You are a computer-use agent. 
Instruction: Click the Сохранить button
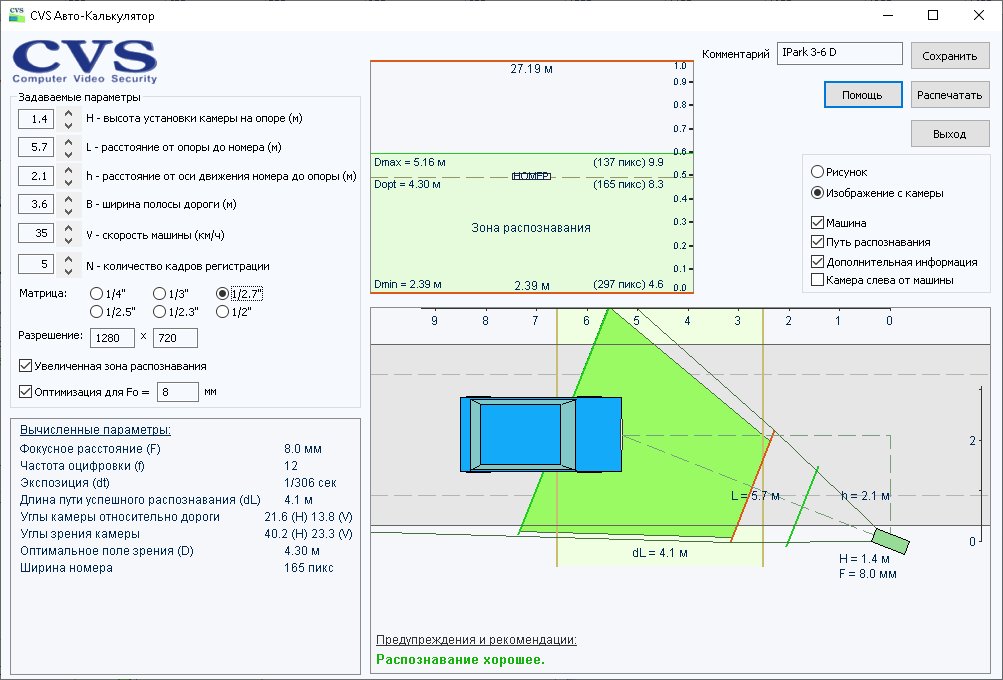(950, 56)
